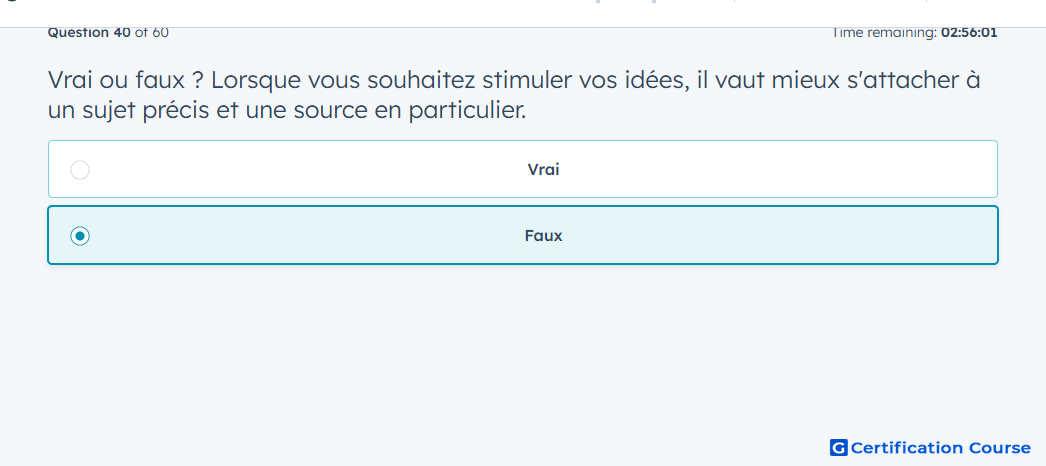Click the Question 40 counter text
This screenshot has width=1046, height=466.
click(89, 33)
